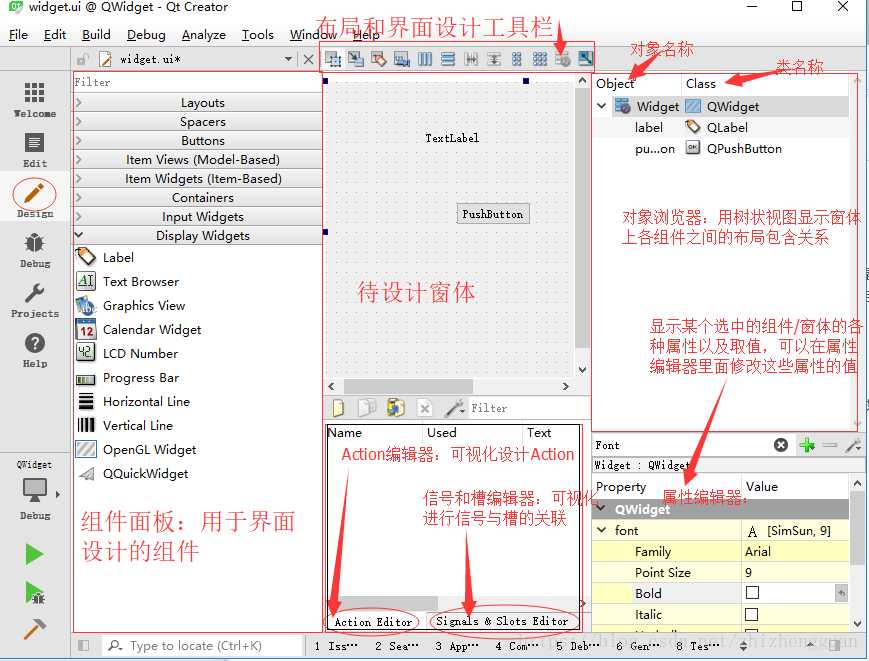
Task: Select the Edit Tab Order mode icon
Action: tap(402, 59)
